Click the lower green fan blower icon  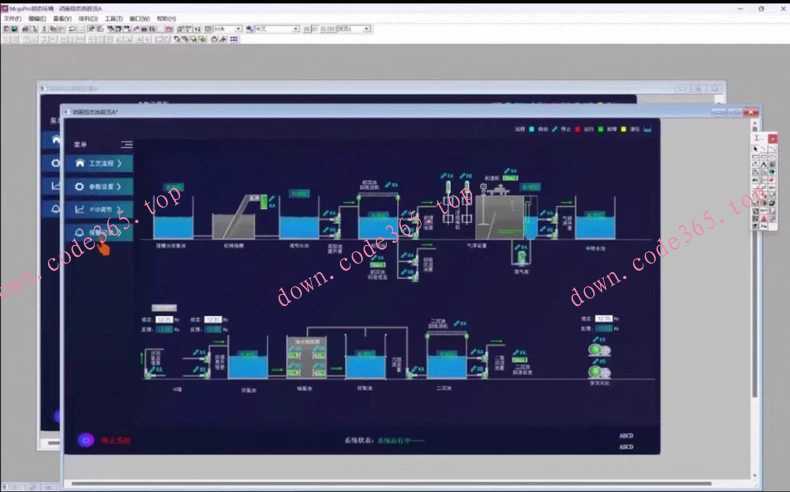[598, 372]
